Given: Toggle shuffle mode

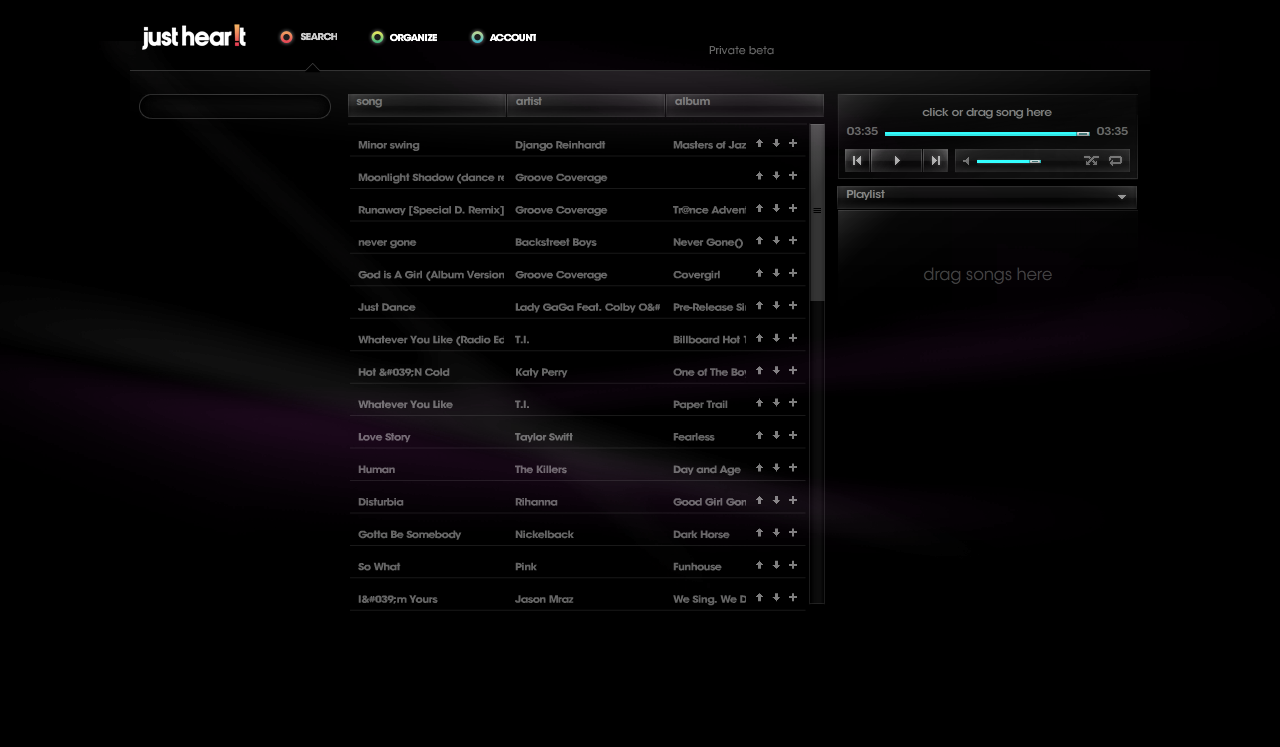Looking at the screenshot, I should click(1091, 160).
